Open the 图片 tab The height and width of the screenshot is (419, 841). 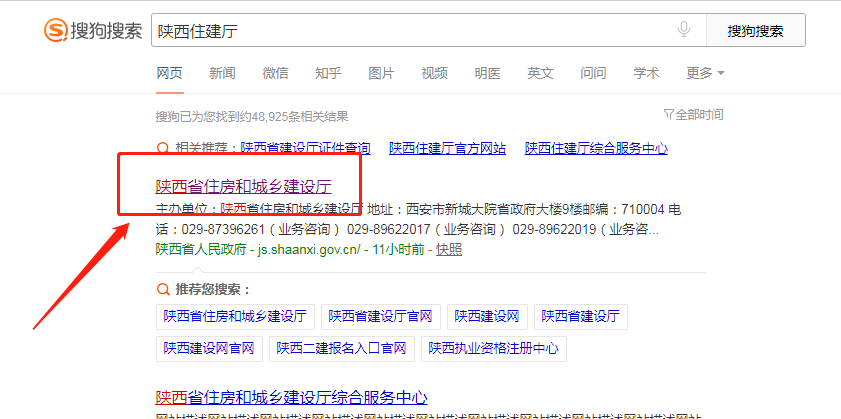point(381,73)
